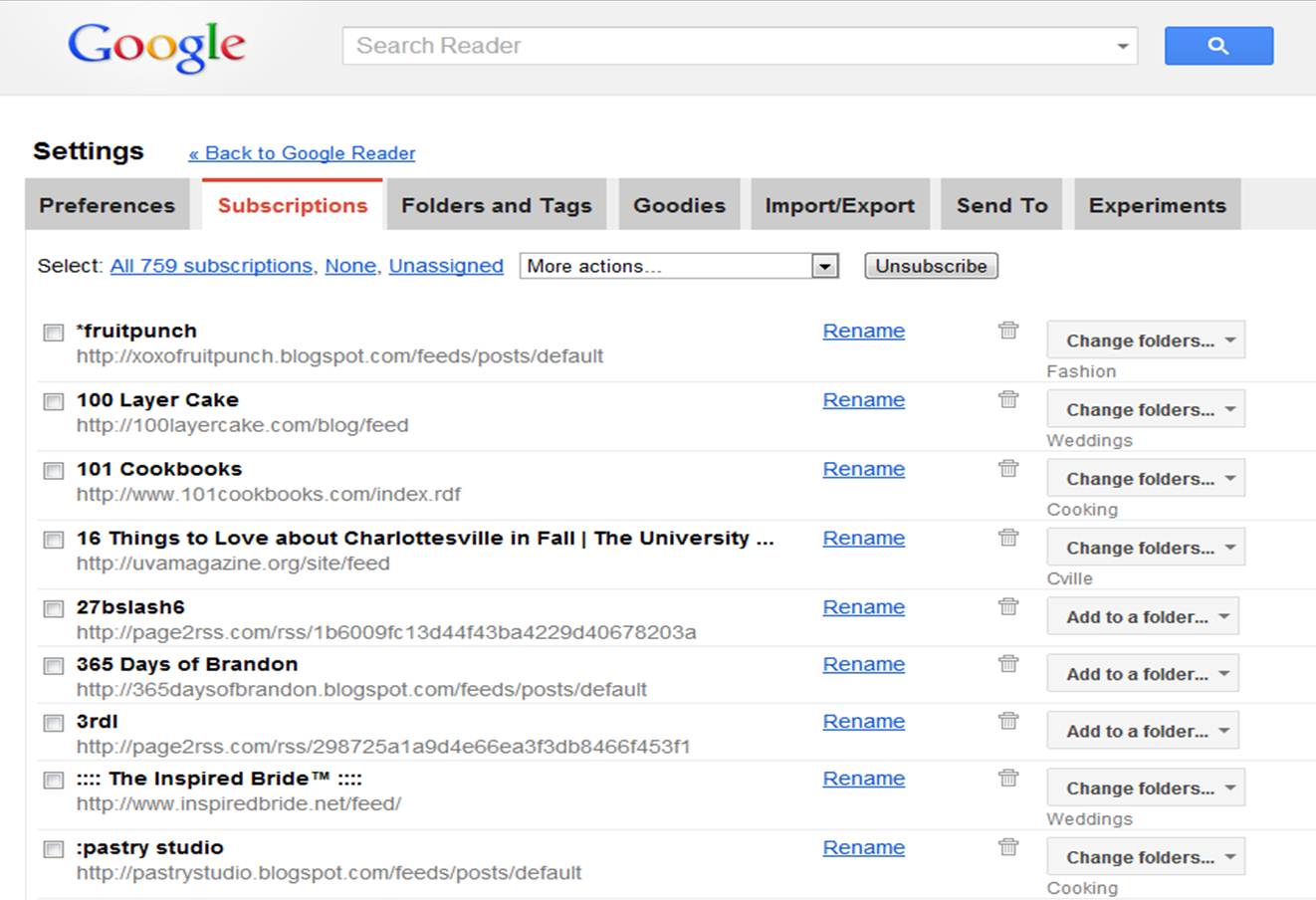This screenshot has height=900, width=1316.
Task: Rename the 16 Things to Love subscription
Action: tap(864, 538)
